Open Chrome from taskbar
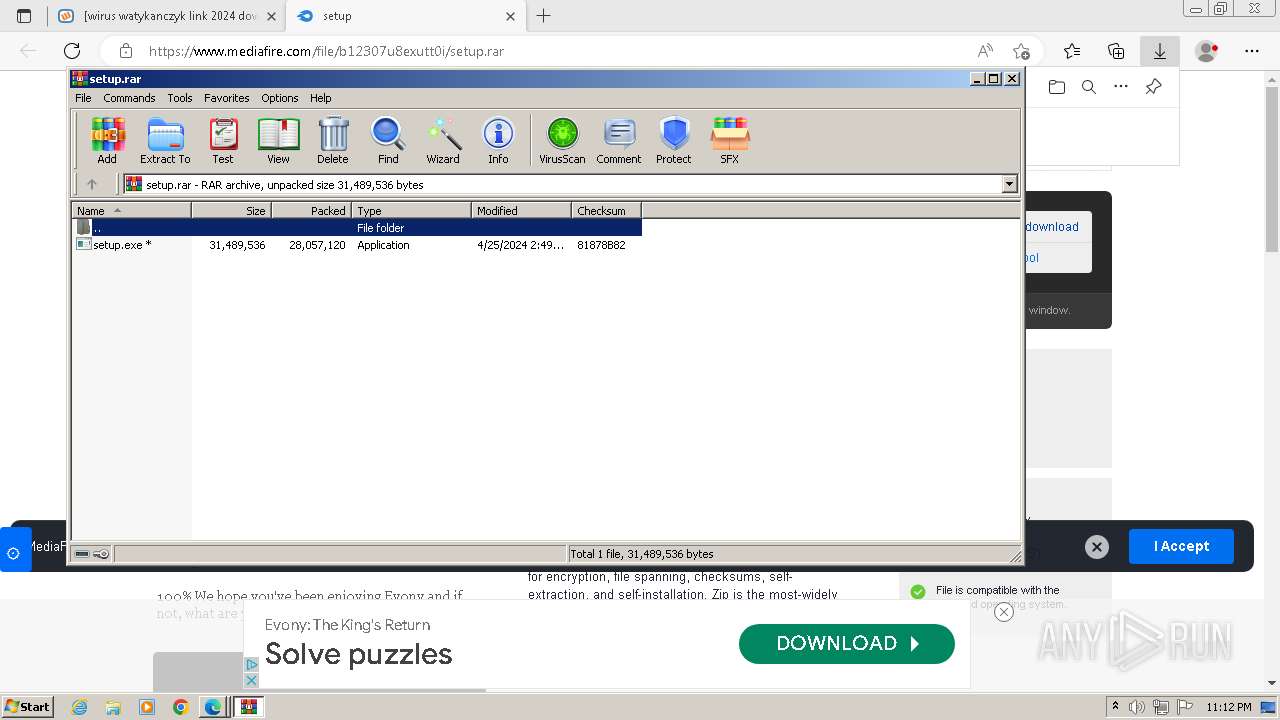 click(180, 707)
